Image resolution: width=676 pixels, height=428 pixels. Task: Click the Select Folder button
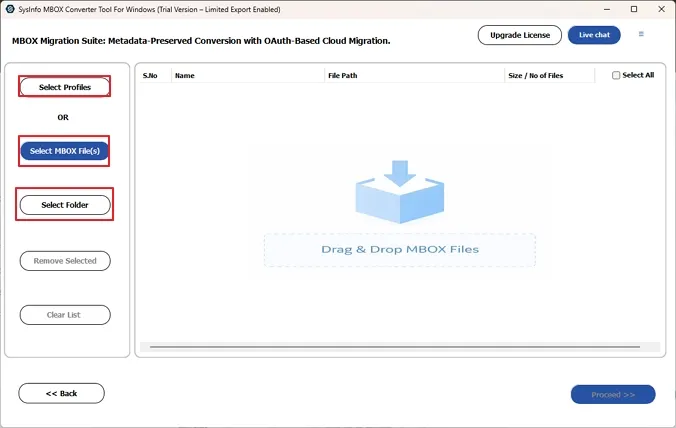click(x=65, y=205)
